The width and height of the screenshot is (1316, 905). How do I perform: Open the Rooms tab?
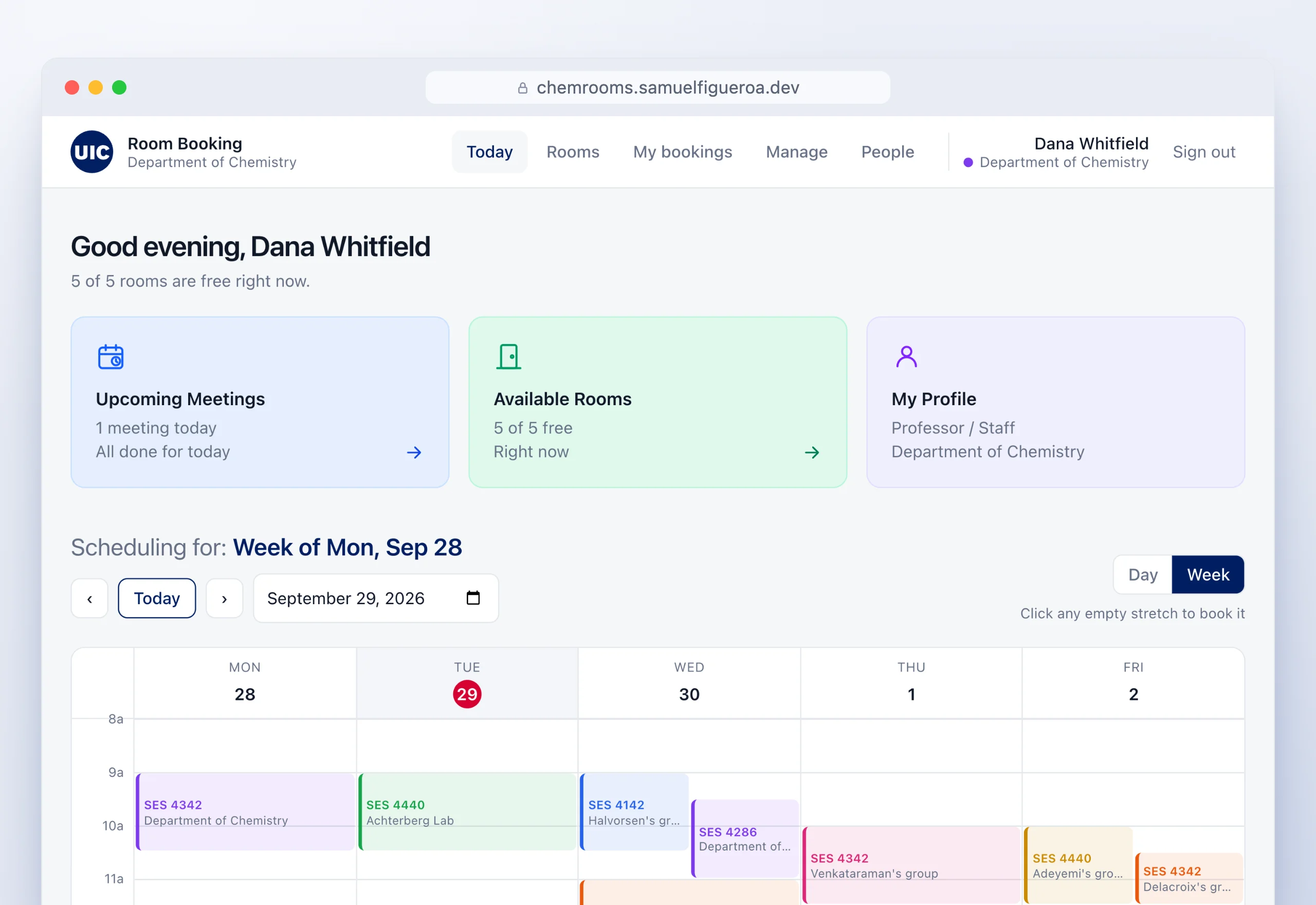[x=573, y=152]
